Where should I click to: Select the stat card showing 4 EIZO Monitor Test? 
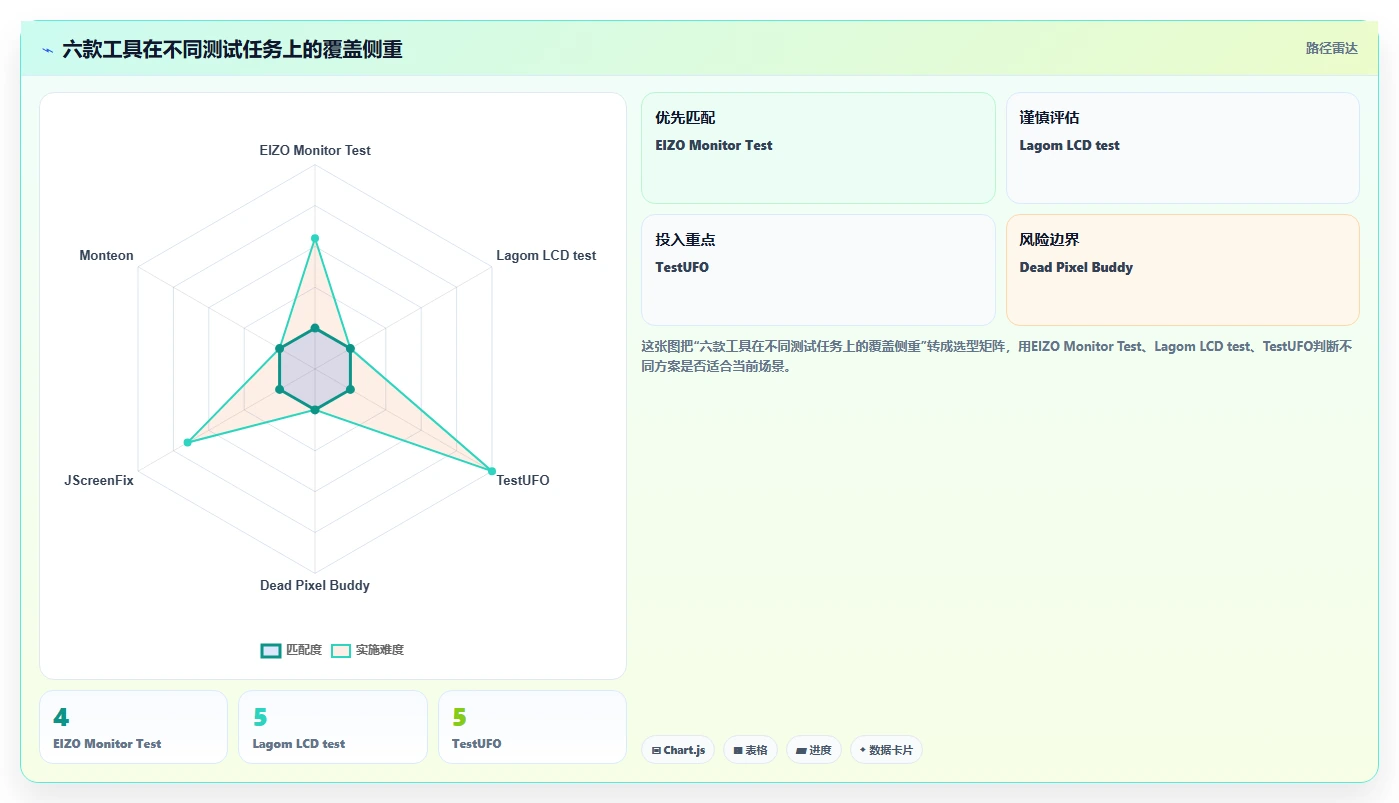coord(133,727)
